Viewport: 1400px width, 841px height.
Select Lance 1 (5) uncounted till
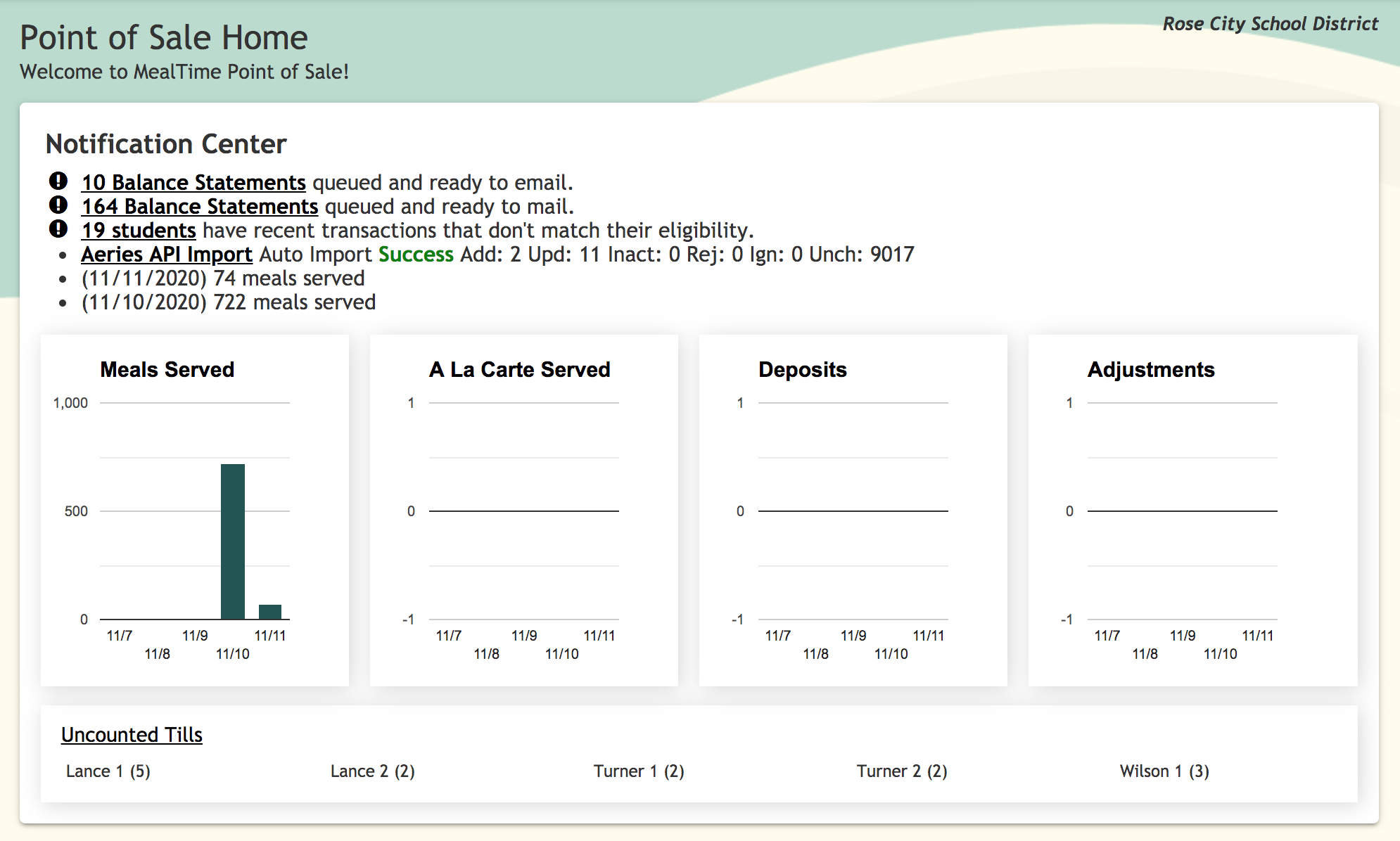[x=108, y=771]
